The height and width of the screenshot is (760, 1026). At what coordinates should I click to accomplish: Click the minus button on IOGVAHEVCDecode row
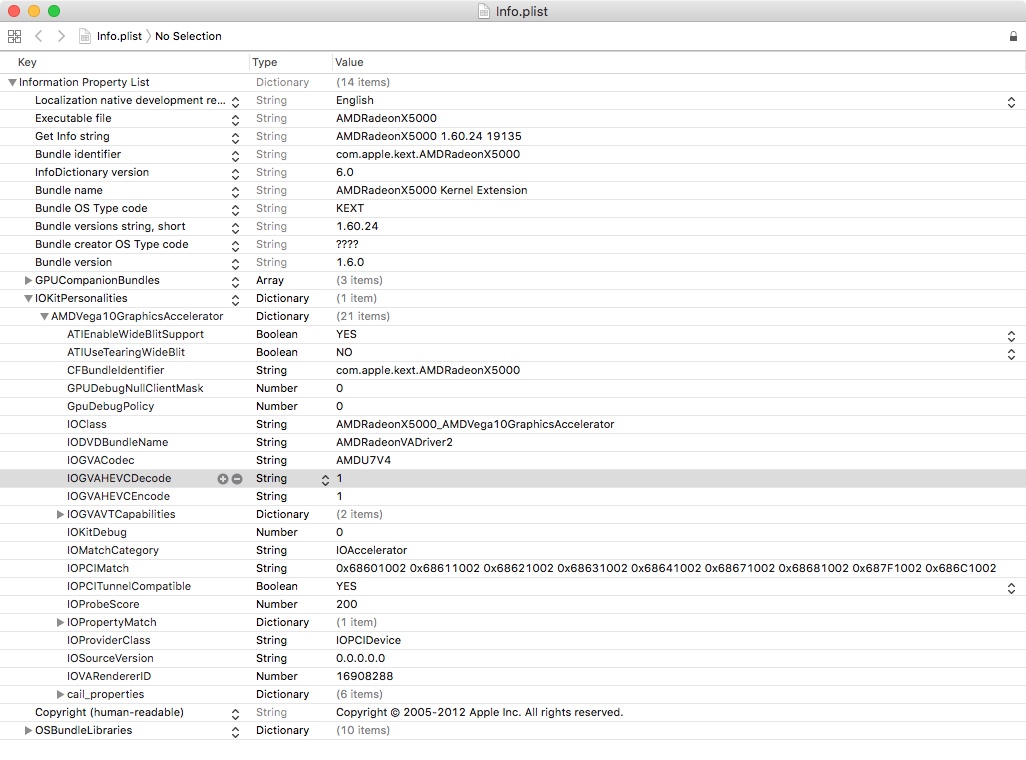click(x=237, y=479)
